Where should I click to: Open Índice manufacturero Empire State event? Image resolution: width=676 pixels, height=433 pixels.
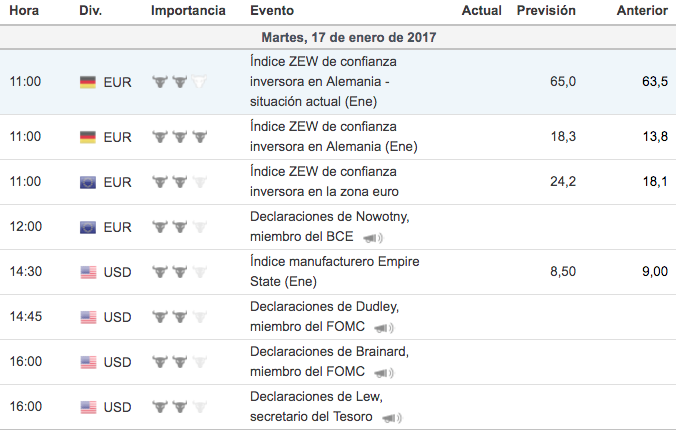pos(334,272)
